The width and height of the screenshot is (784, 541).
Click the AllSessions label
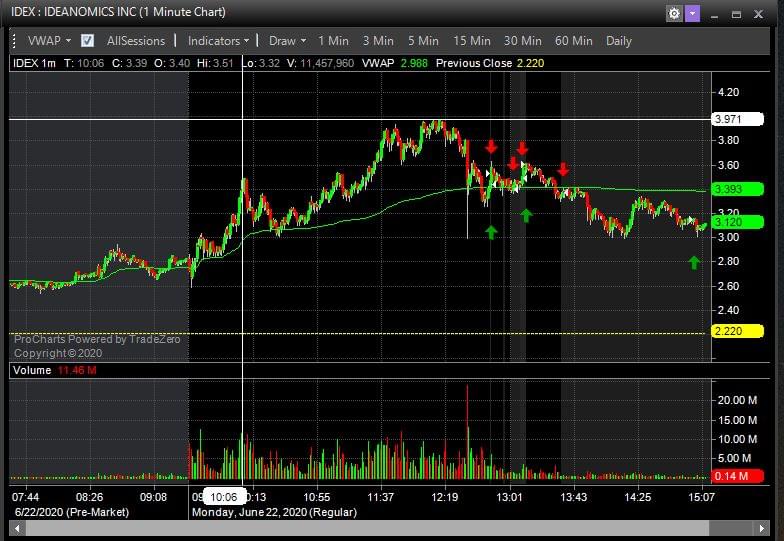click(136, 41)
